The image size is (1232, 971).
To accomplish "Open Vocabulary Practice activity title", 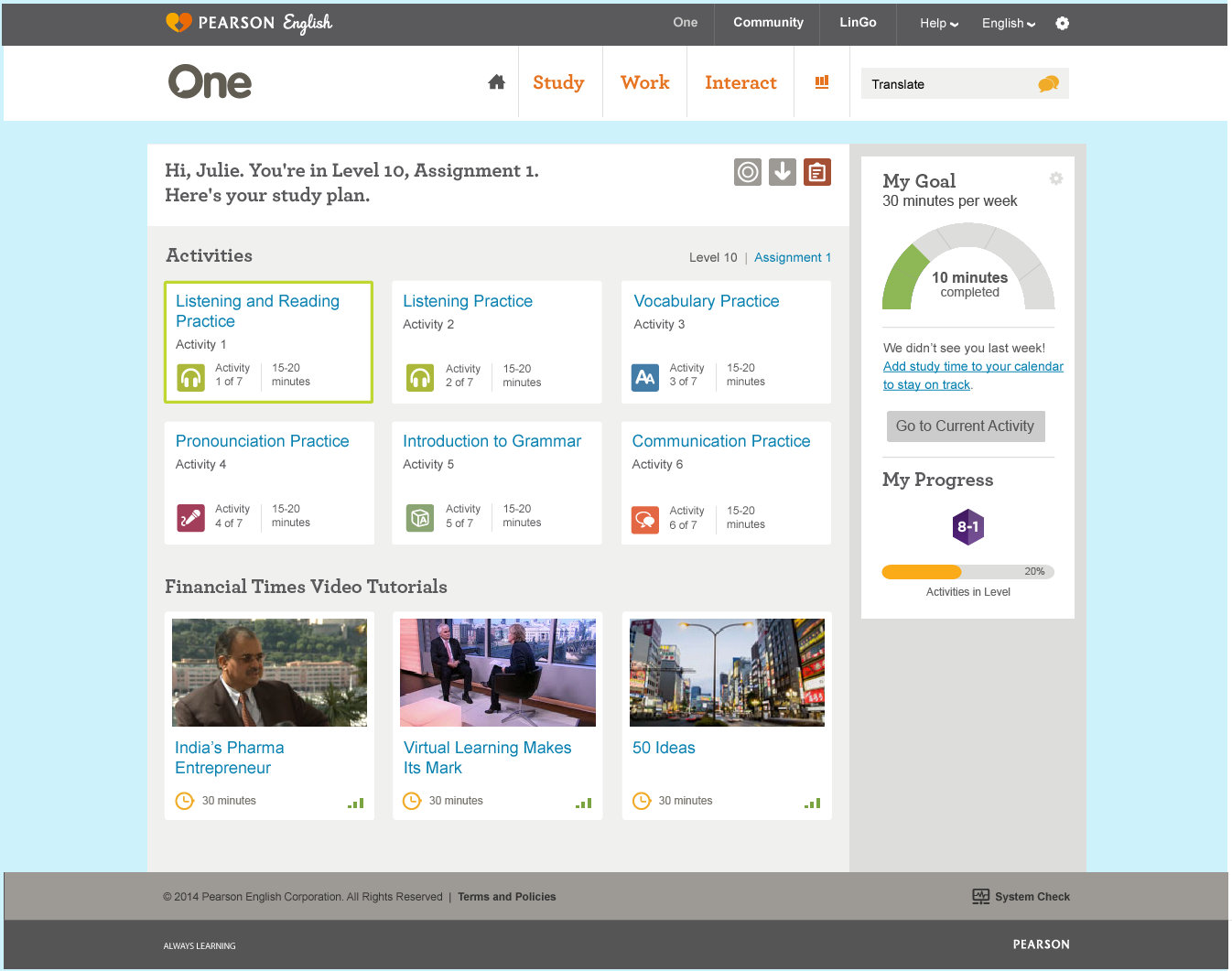I will coord(707,301).
